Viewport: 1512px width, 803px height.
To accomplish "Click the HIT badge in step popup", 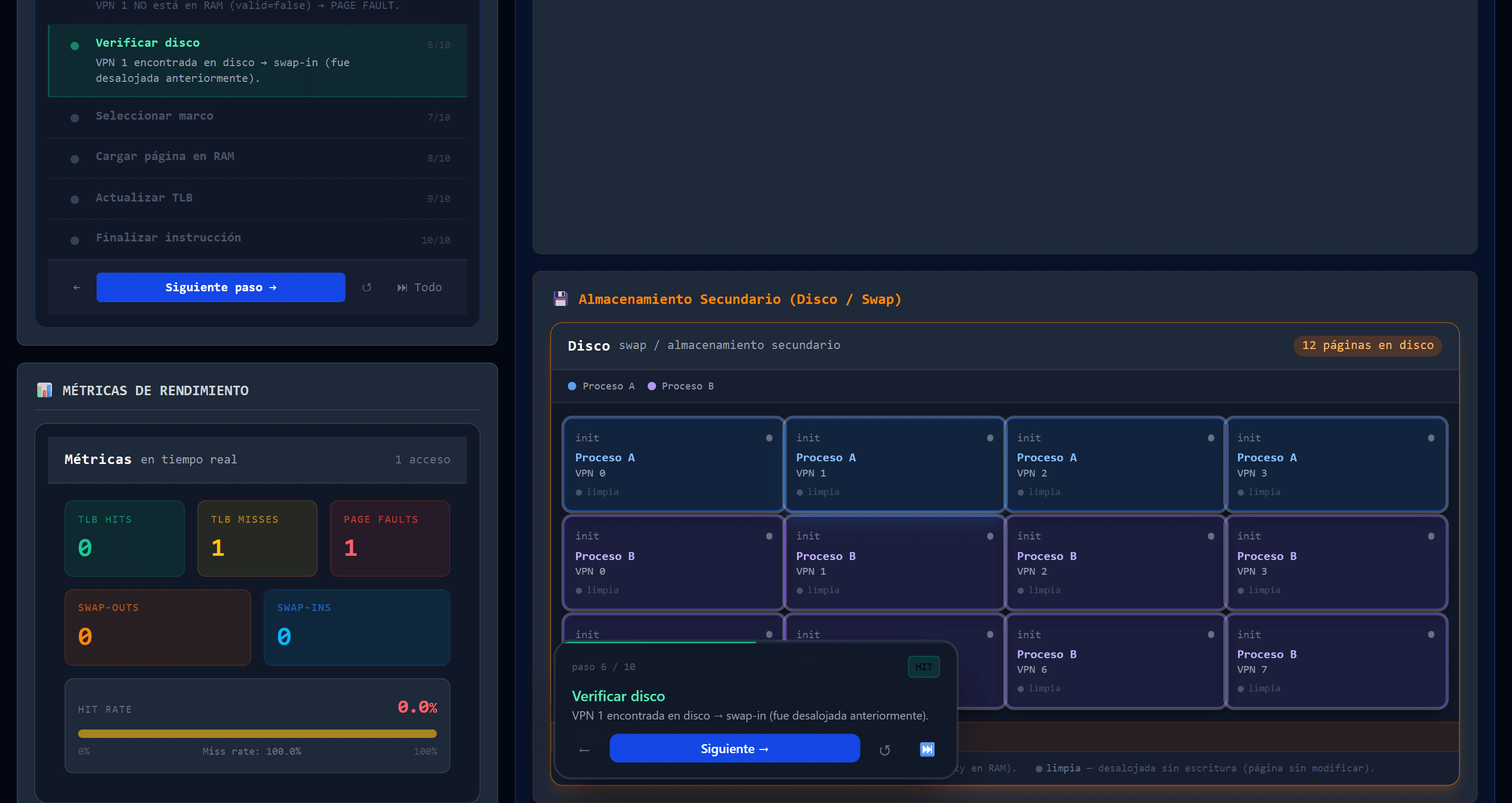I will [x=923, y=667].
